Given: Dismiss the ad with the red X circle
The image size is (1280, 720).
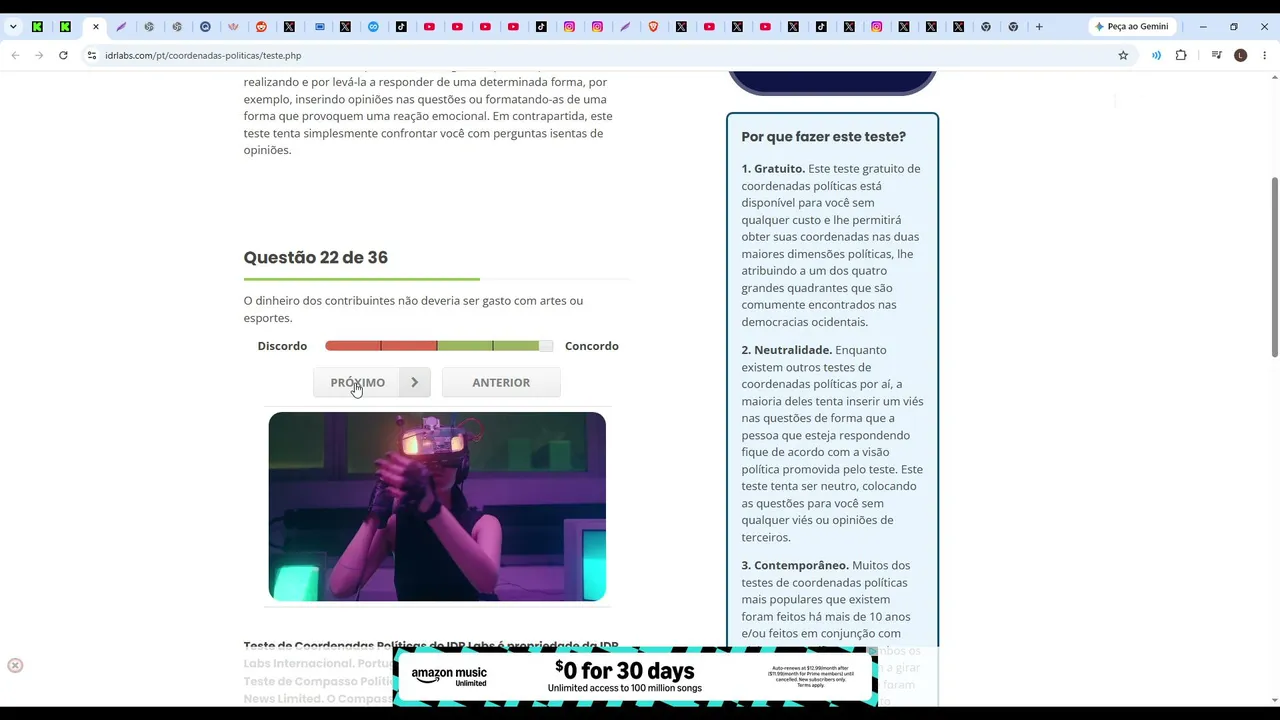Looking at the screenshot, I should [15, 666].
